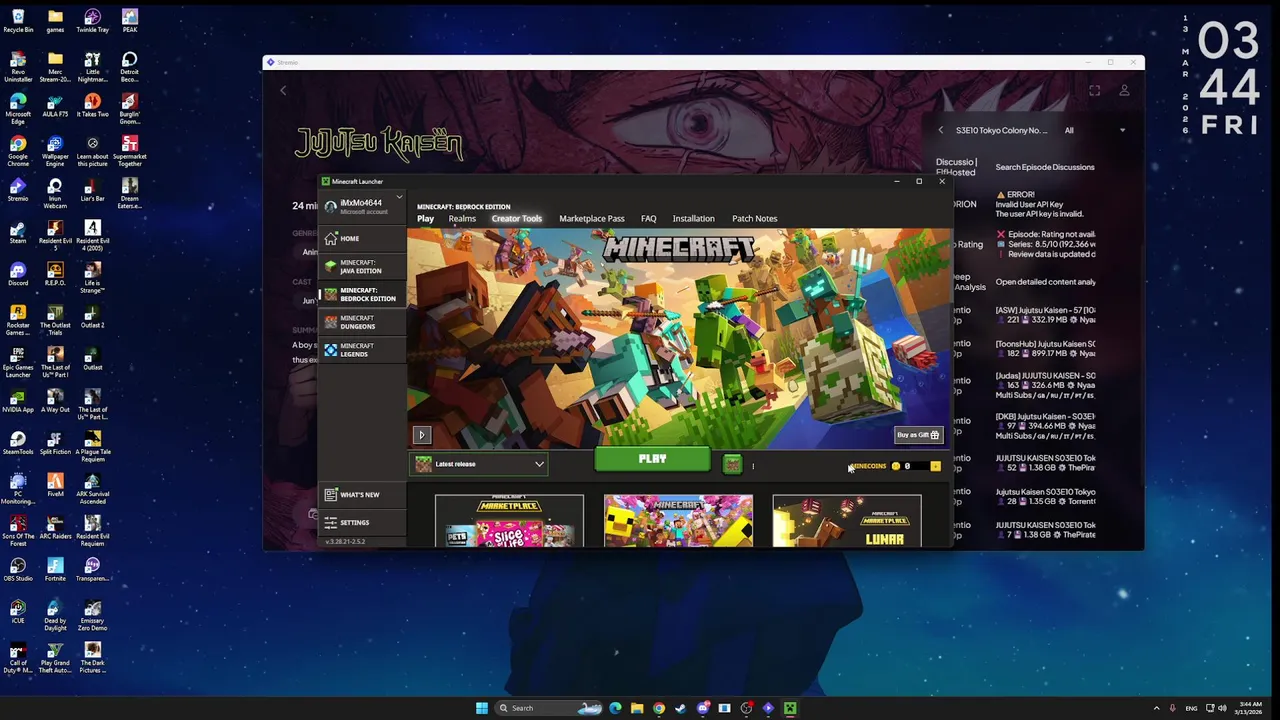Click the taskbar Search box
The height and width of the screenshot is (720, 1280).
click(x=550, y=708)
